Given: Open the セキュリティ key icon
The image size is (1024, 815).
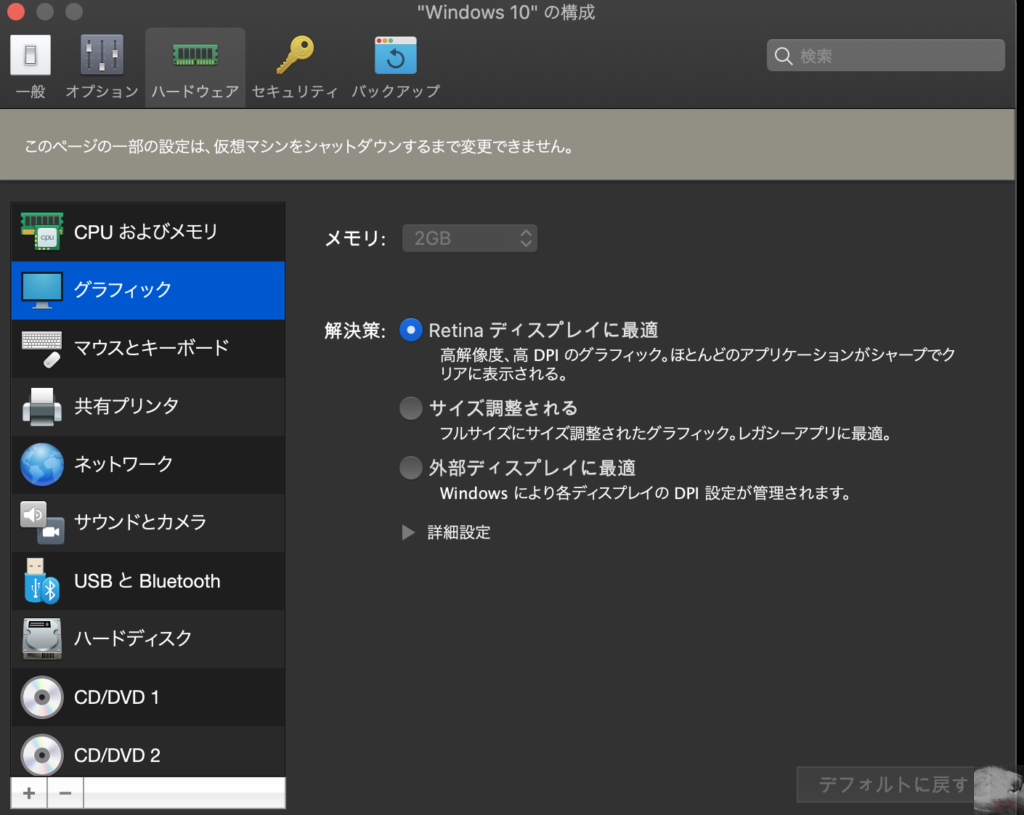Looking at the screenshot, I should coord(295,54).
